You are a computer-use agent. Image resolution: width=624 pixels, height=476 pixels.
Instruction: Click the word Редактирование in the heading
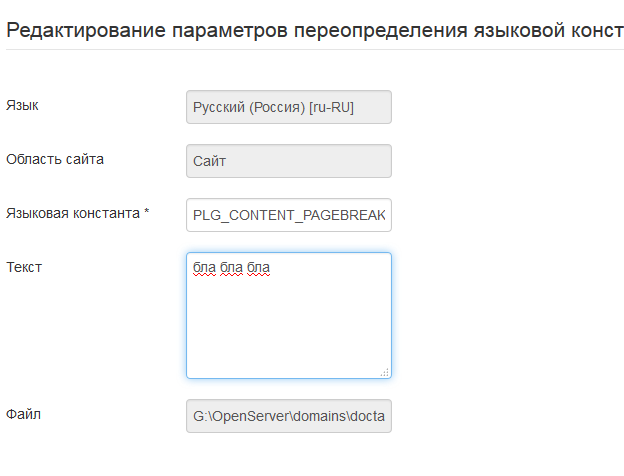(72, 30)
